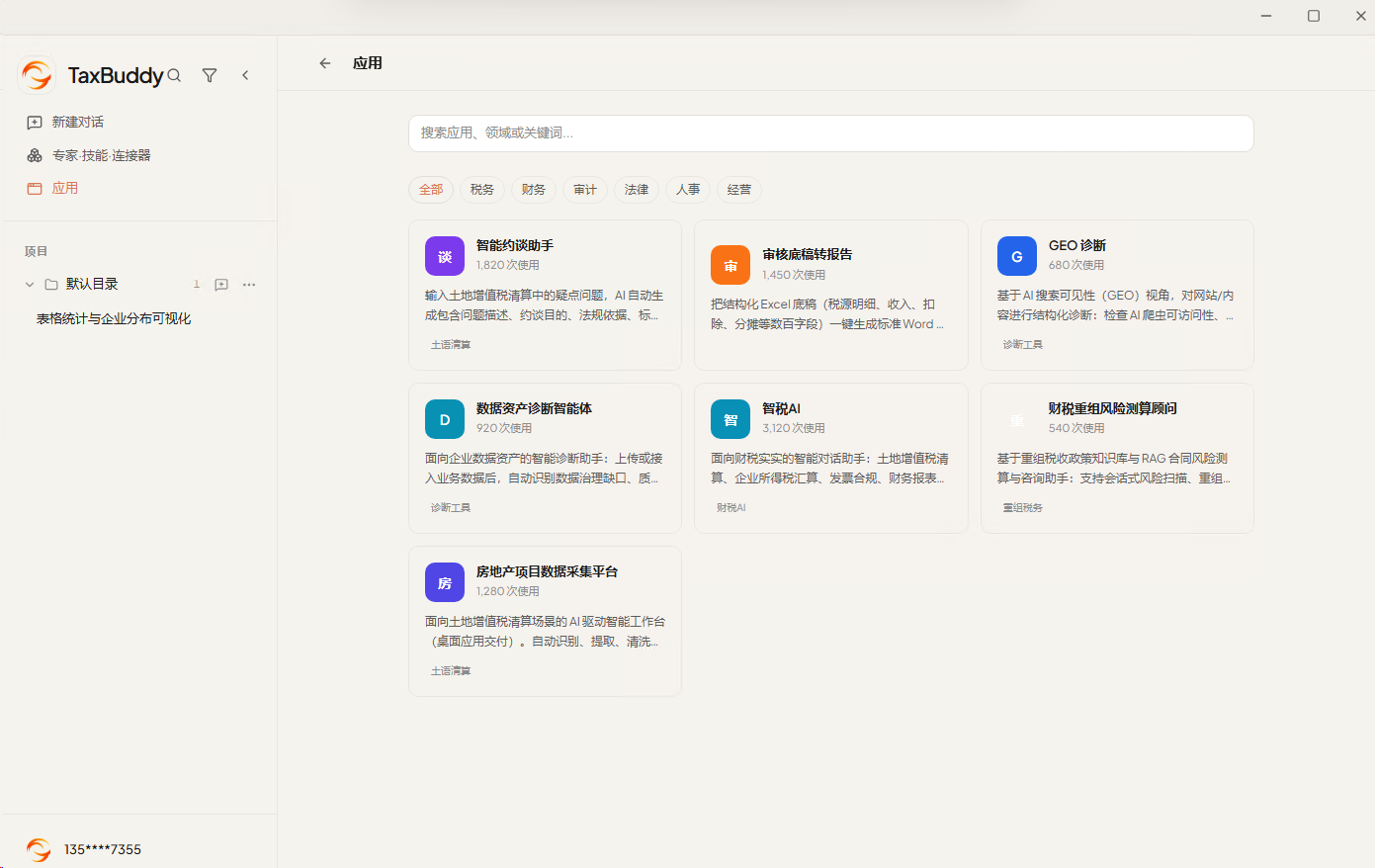Open the 审核底稿转报告 app title
Viewport: 1375px width, 868px height.
808,254
